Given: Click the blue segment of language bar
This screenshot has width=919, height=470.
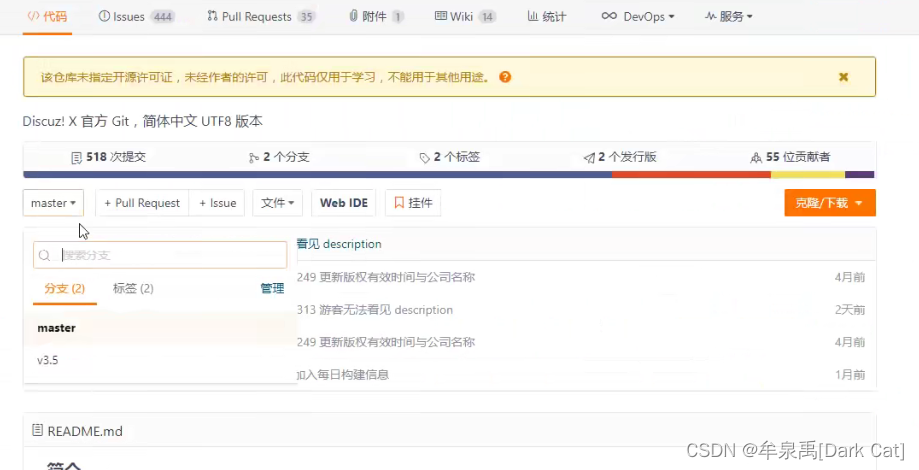Looking at the screenshot, I should (317, 175).
